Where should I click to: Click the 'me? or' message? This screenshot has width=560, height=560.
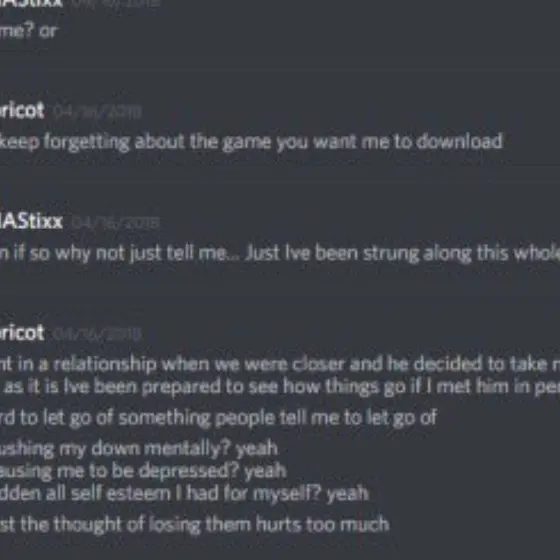(x=29, y=31)
